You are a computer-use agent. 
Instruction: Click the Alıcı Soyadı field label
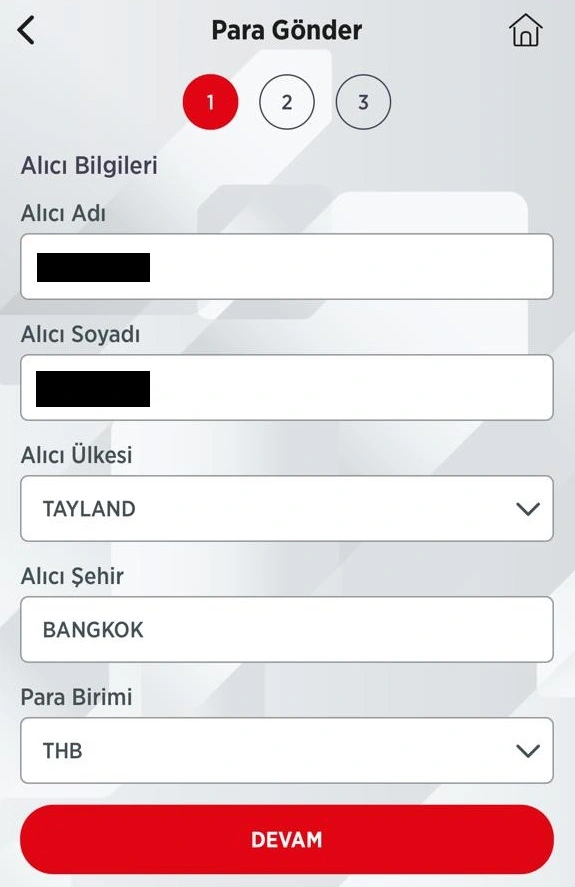(80, 334)
